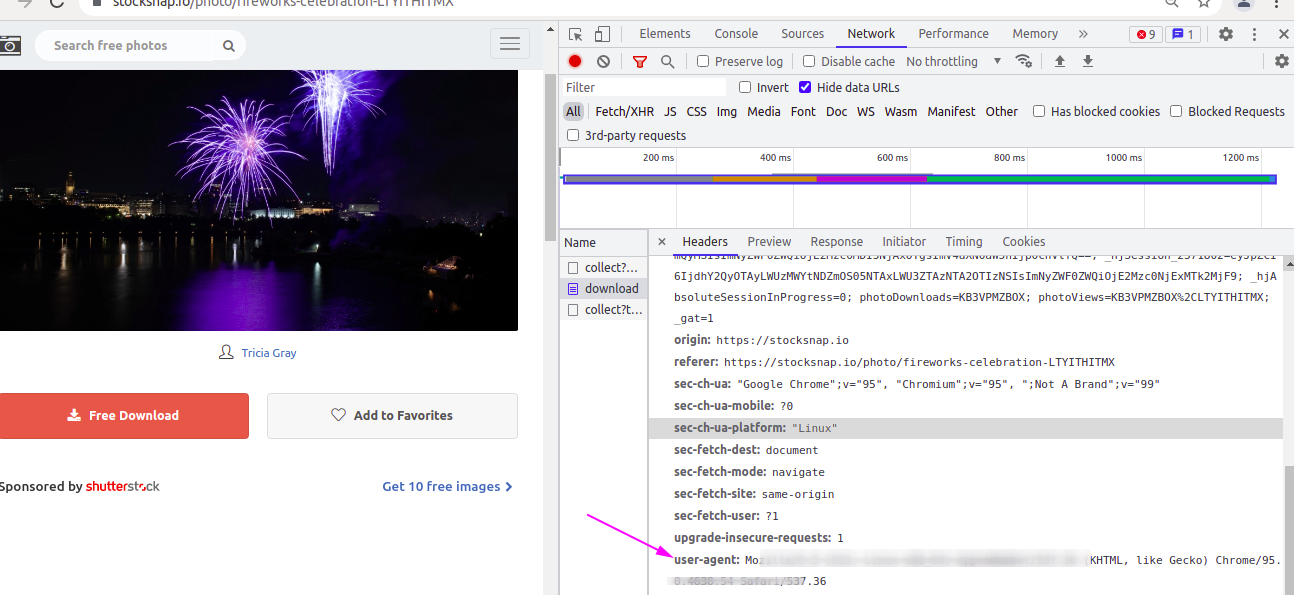This screenshot has width=1294, height=595.
Task: Open DevTools settings gear icon
Action: (x=1226, y=34)
